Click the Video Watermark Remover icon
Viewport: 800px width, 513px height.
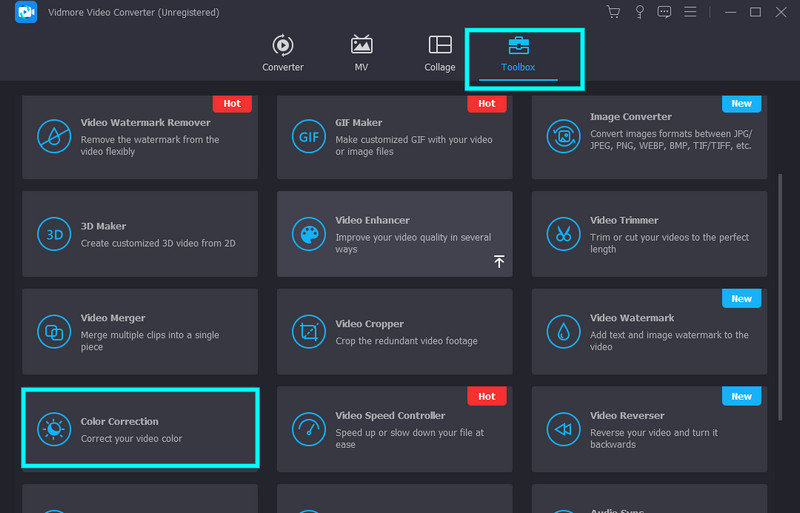(x=52, y=136)
